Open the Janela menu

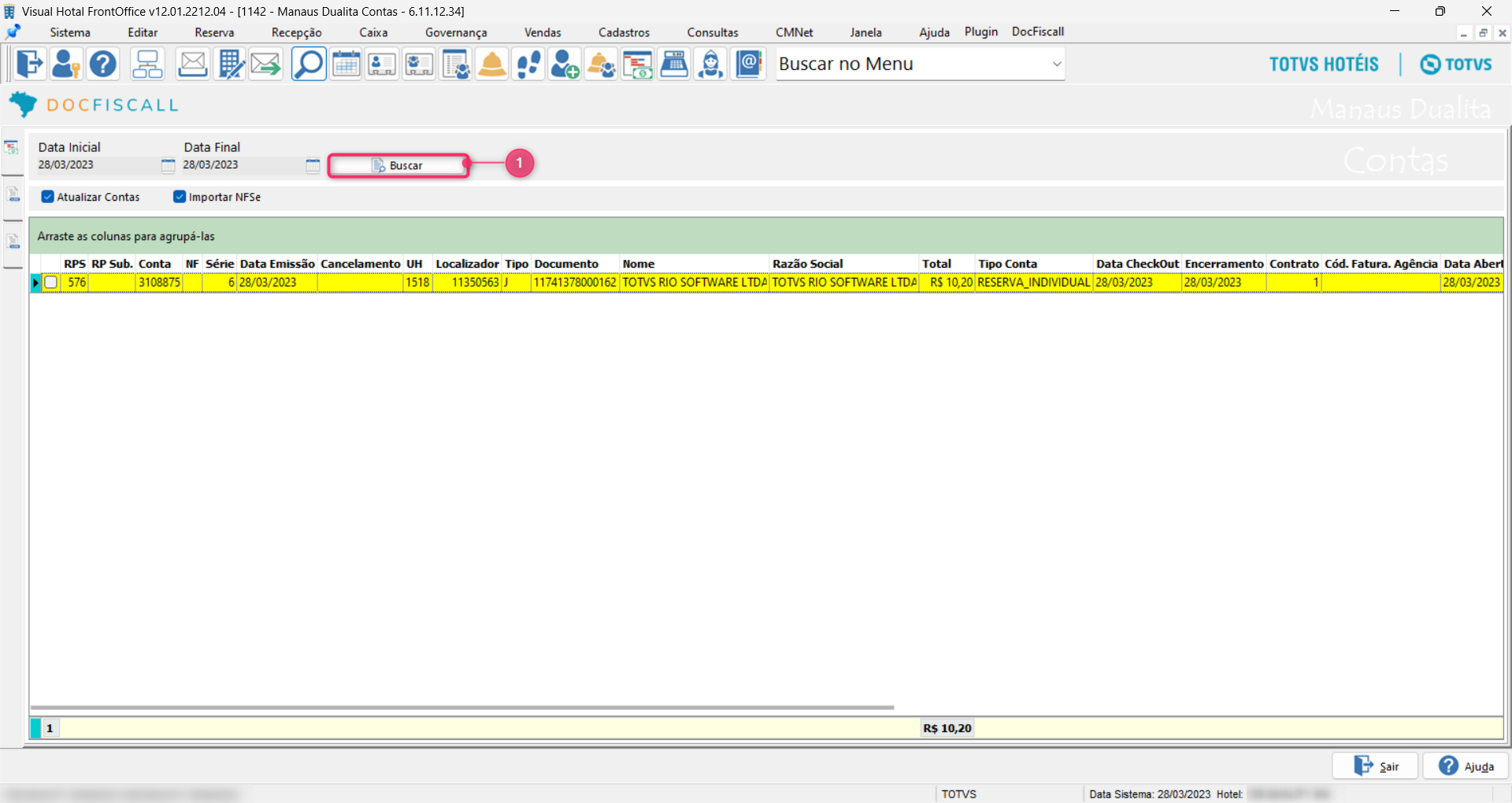click(865, 32)
